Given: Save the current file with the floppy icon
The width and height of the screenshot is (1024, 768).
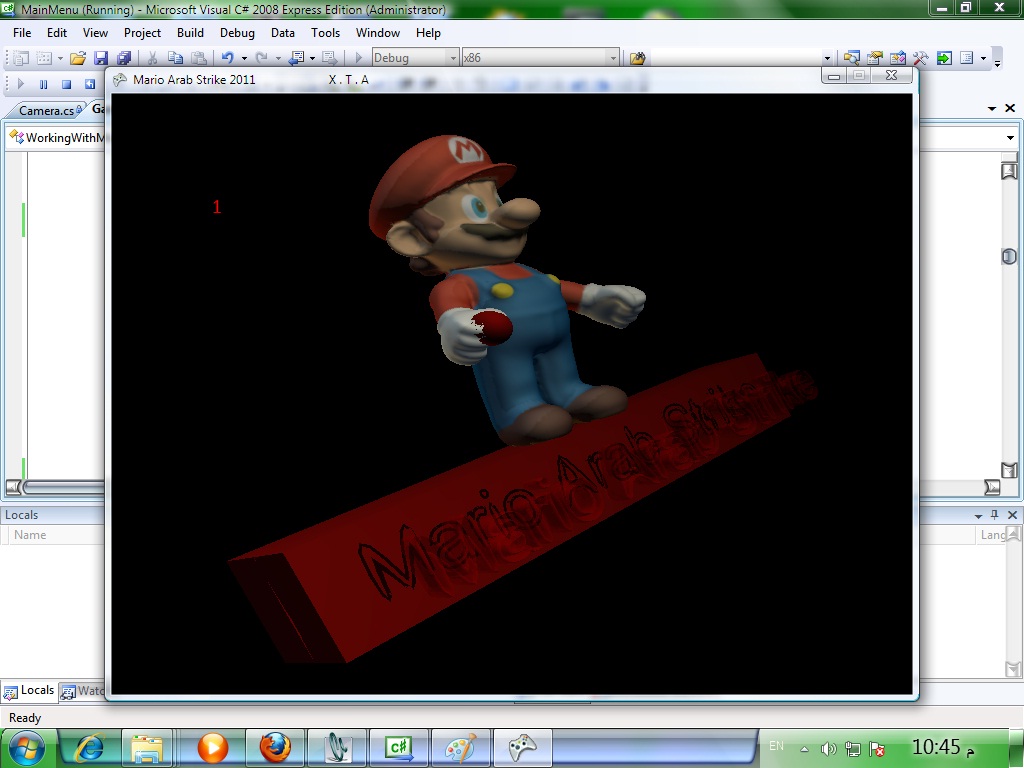Looking at the screenshot, I should point(101,58).
